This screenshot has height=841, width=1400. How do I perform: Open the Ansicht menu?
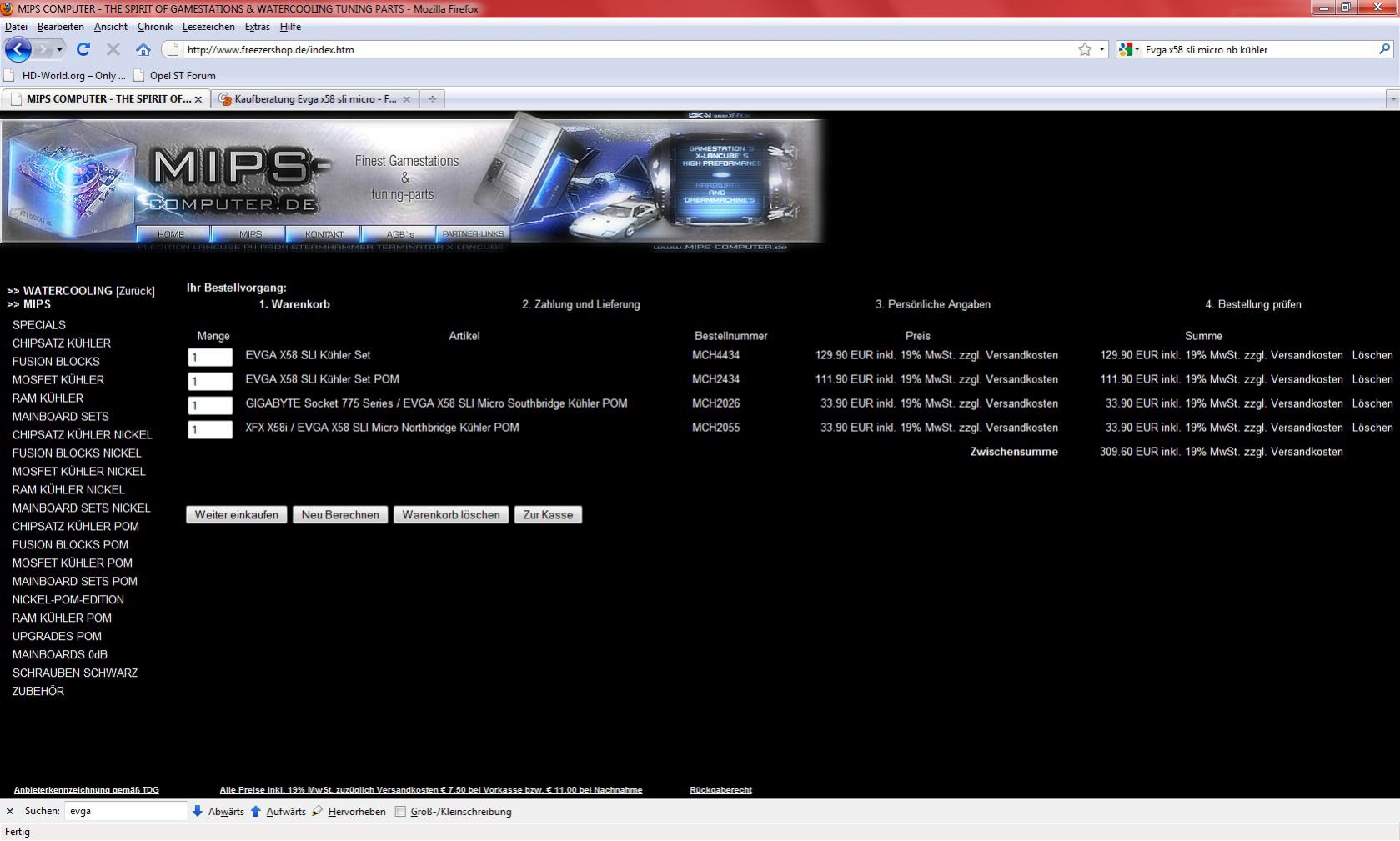click(x=110, y=27)
